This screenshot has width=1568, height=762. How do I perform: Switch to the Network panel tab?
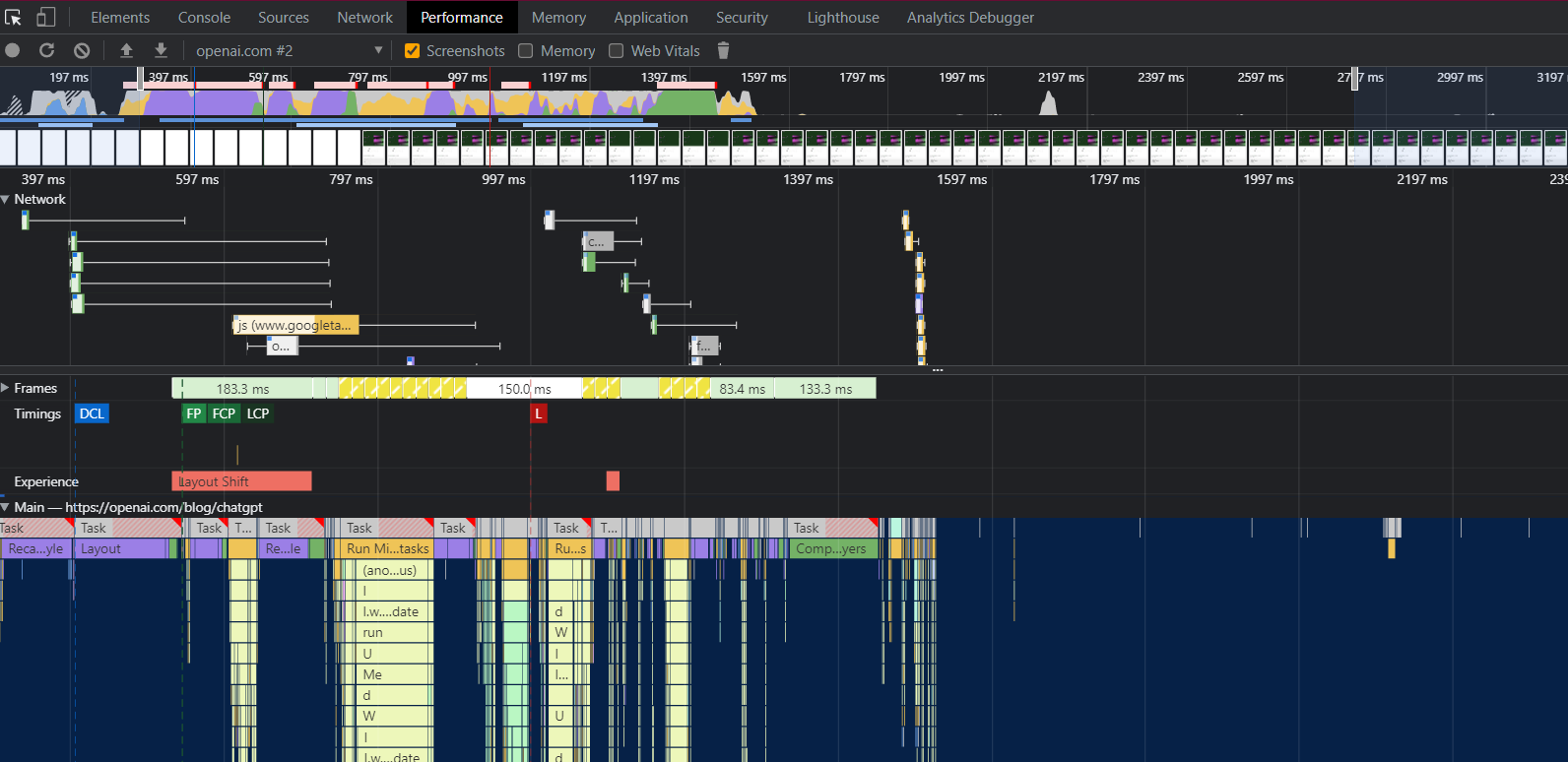pyautogui.click(x=364, y=17)
